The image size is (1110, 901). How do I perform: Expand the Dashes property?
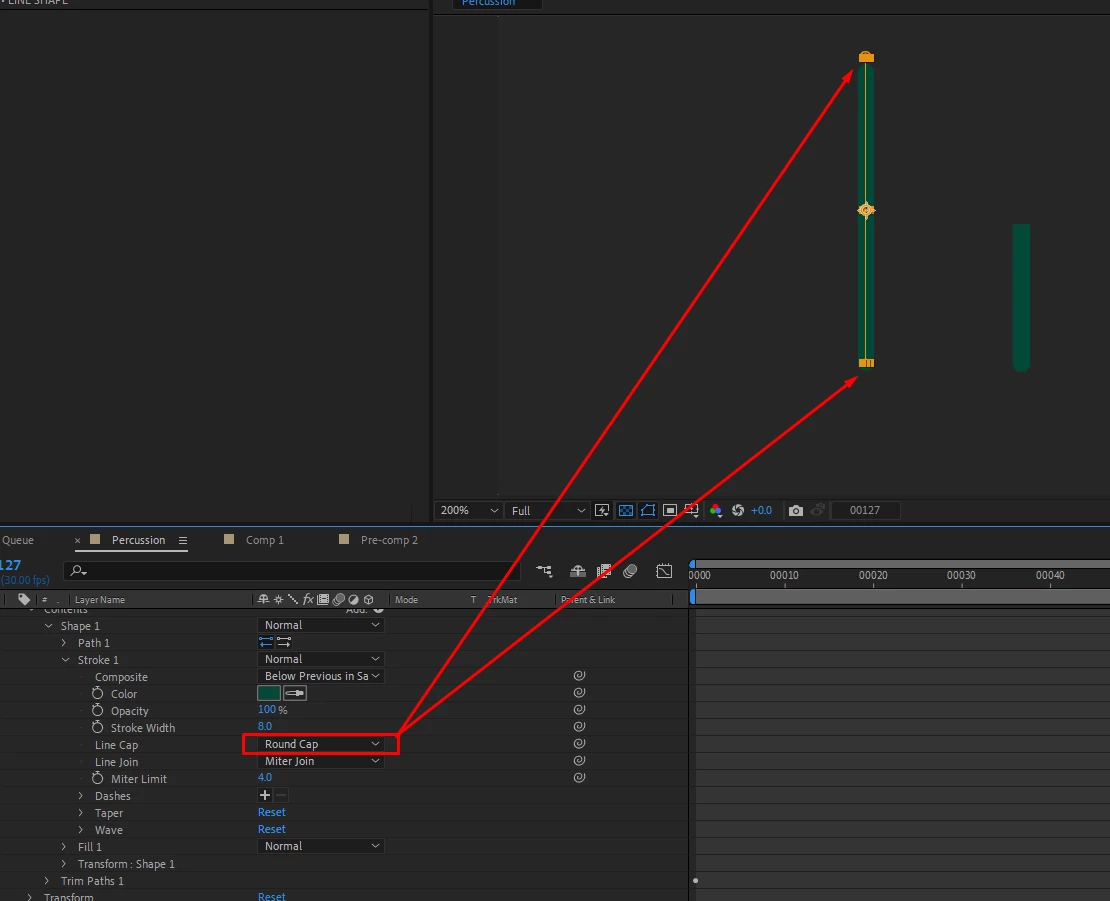point(81,796)
